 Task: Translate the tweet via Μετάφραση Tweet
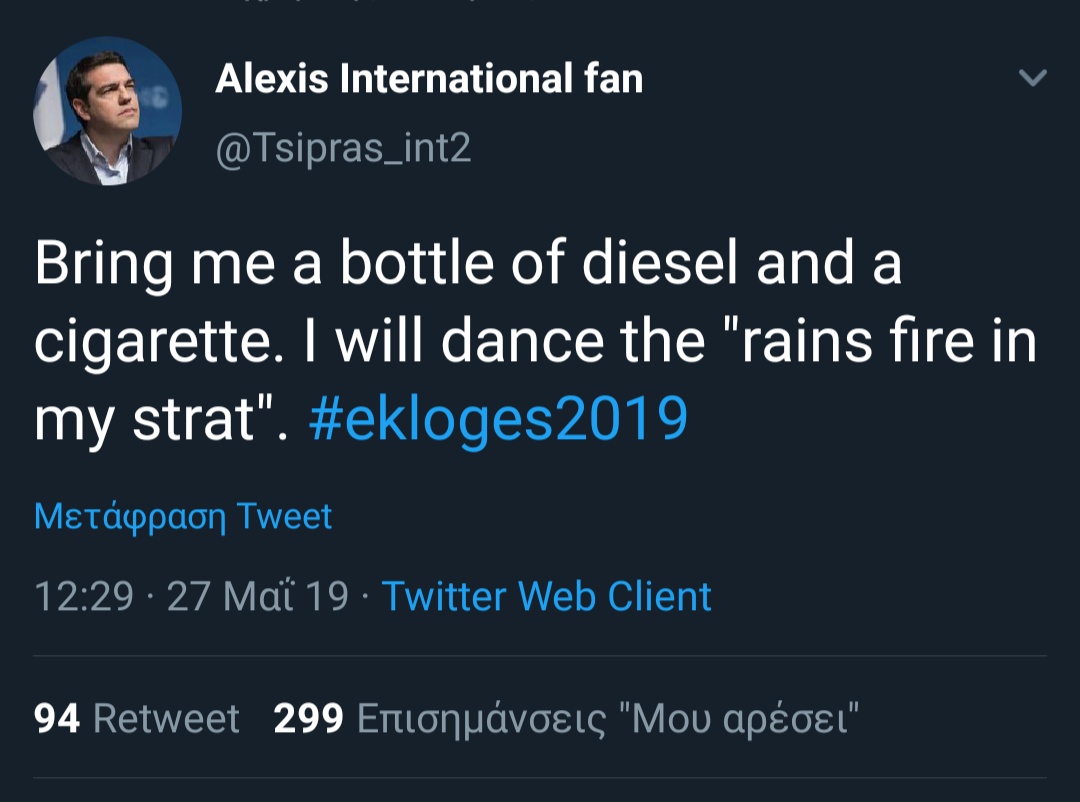coord(183,516)
